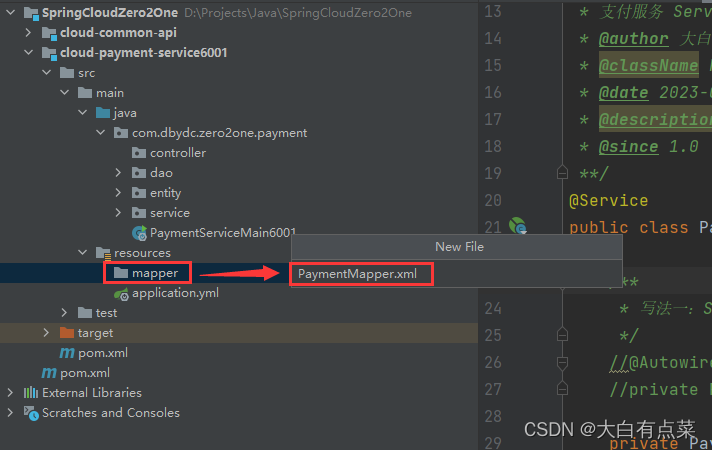Click the commented //@Autowired text on line 26
Screen dimensions: 712x450
point(660,362)
